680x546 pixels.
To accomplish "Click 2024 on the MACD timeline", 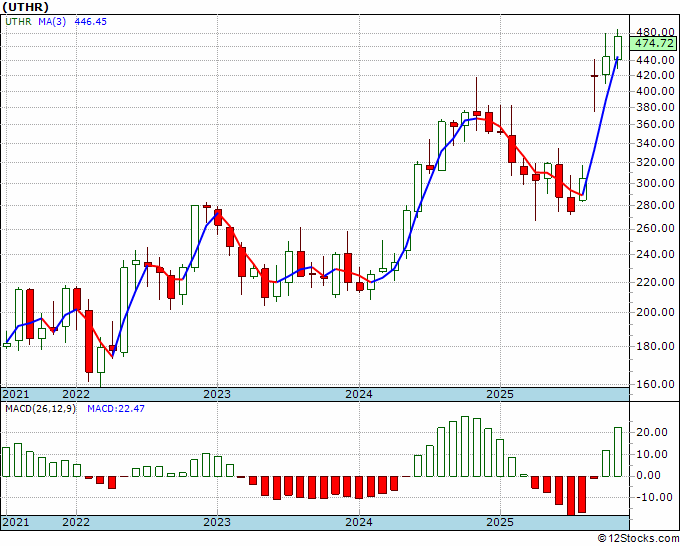I will pyautogui.click(x=359, y=522).
